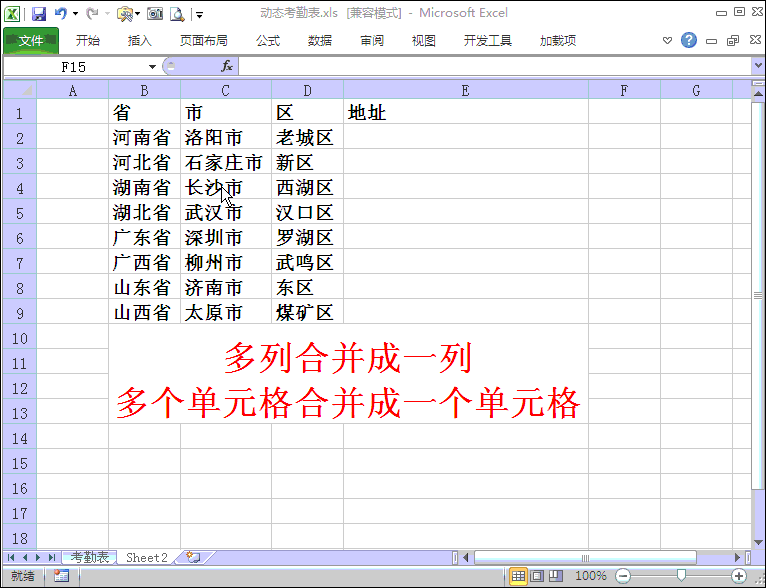The image size is (766, 588).
Task: Insert a new worksheet tab icon
Action: [x=193, y=557]
